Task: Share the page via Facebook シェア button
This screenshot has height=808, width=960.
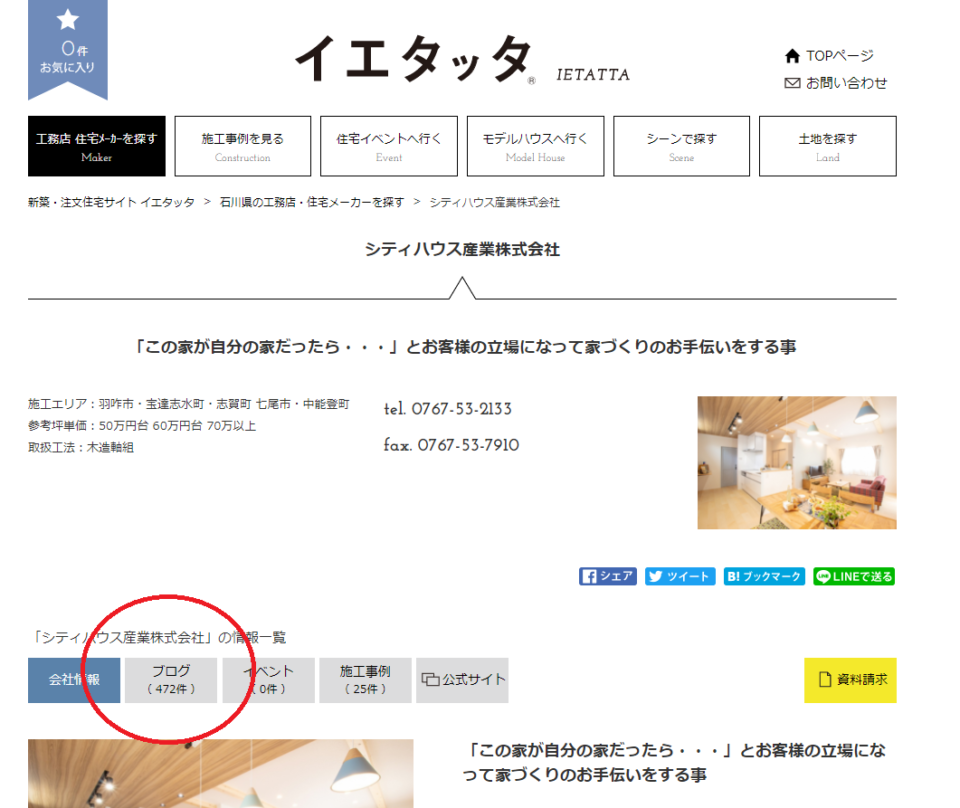Action: click(x=607, y=576)
